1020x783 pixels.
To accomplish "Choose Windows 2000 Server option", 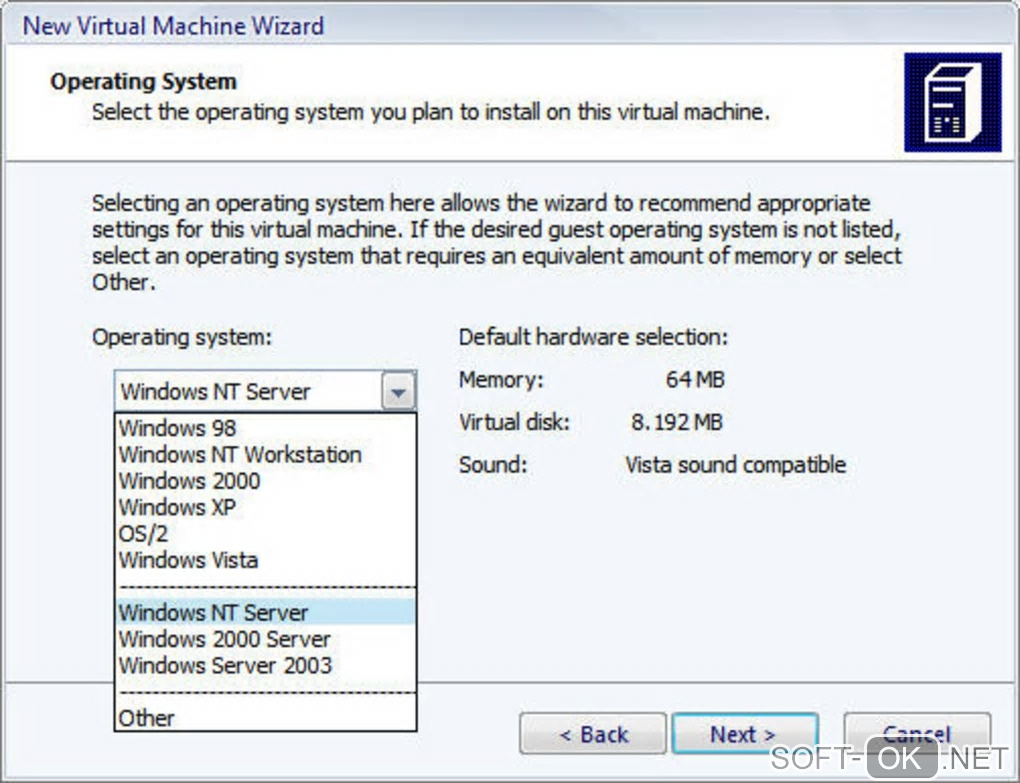I will coord(224,639).
